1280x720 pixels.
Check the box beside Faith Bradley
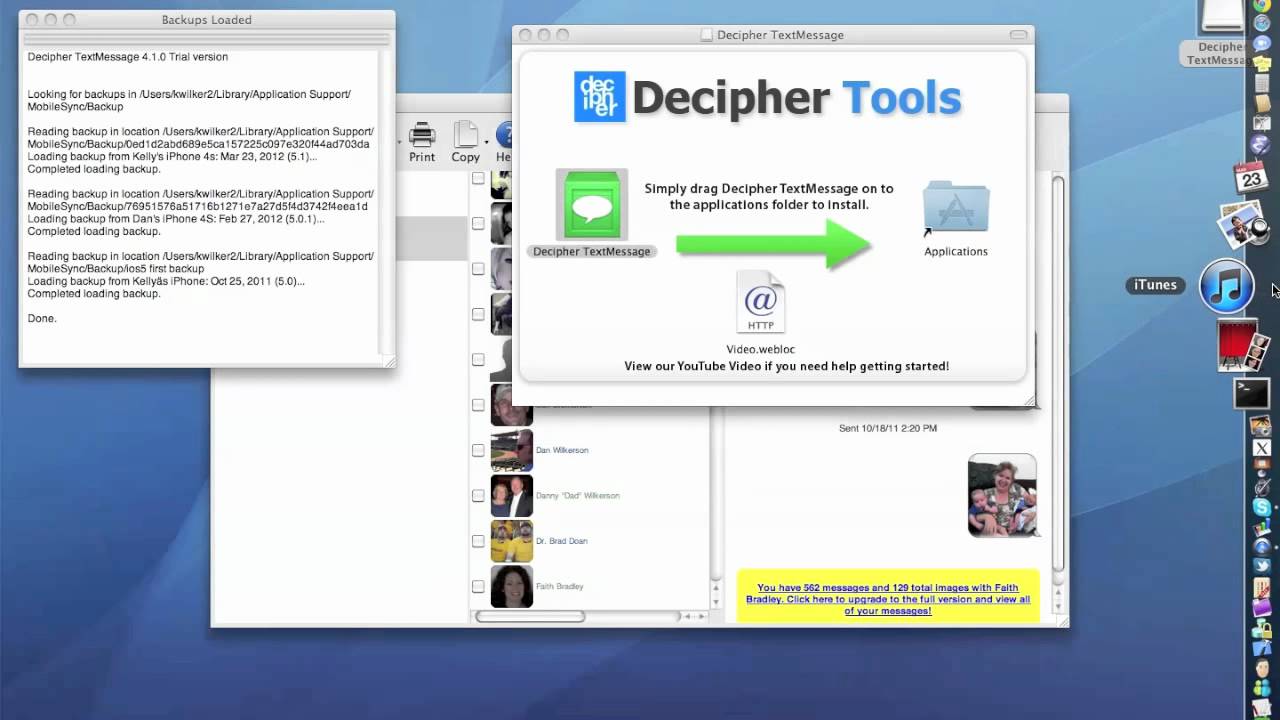click(x=478, y=586)
